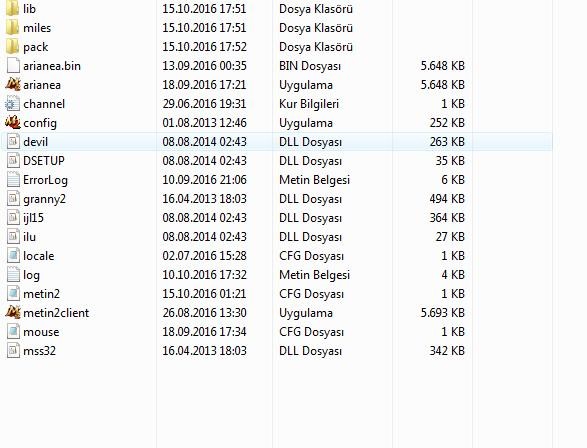Screen dimensions: 587x448
Task: Click the miles folder icon
Action: 13,27
